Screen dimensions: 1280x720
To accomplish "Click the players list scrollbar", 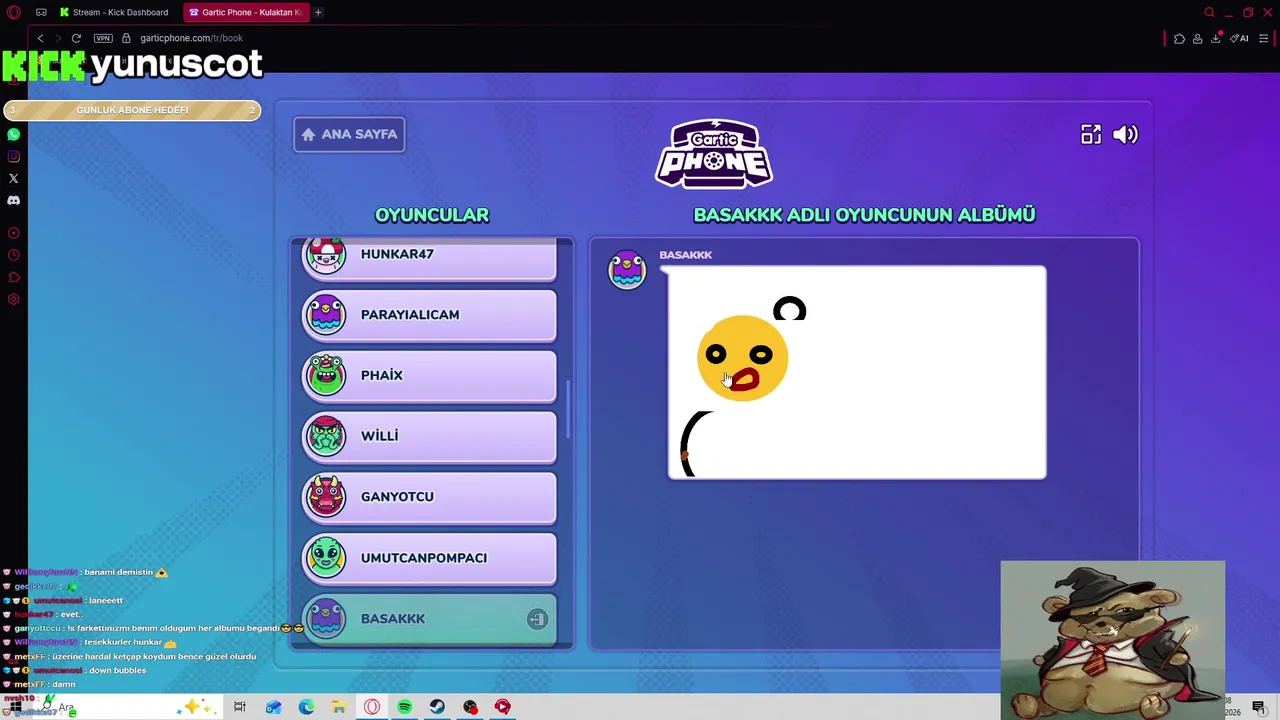I will pos(568,409).
